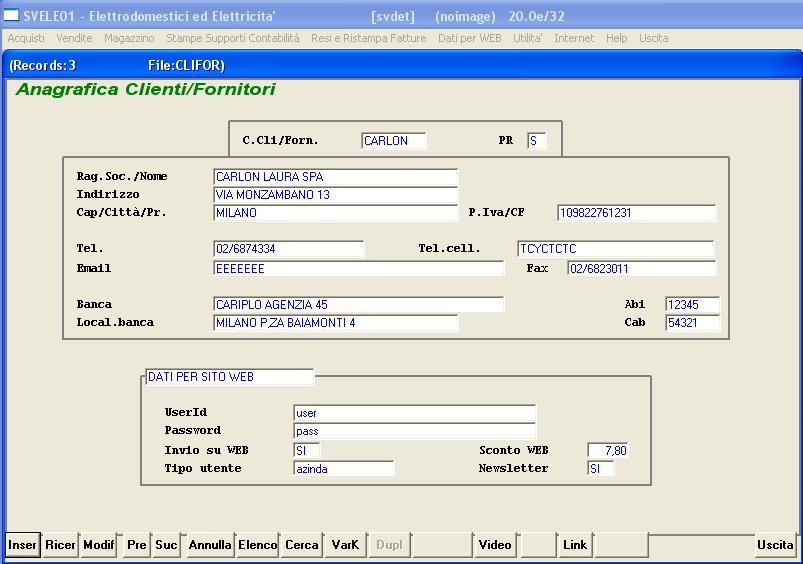Click the Password field containing pass
Screen dimensions: 803x564
click(x=414, y=431)
